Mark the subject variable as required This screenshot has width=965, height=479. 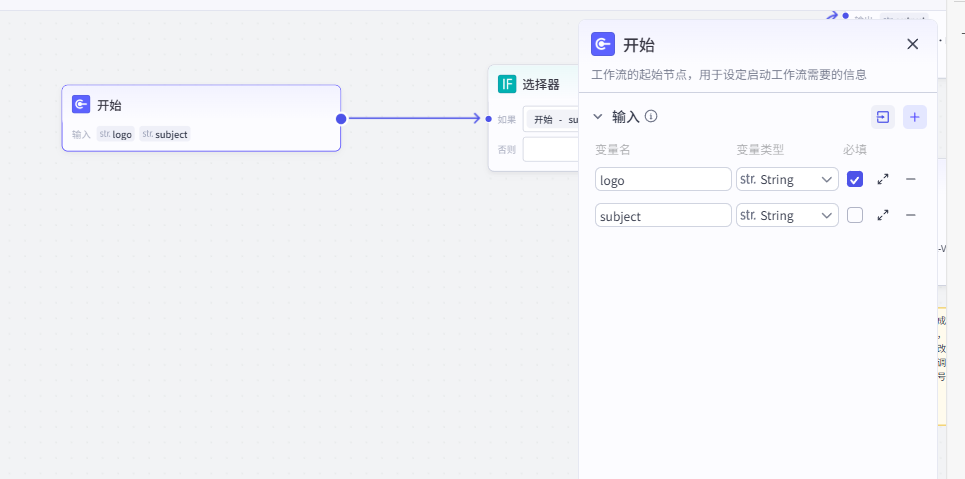click(855, 215)
